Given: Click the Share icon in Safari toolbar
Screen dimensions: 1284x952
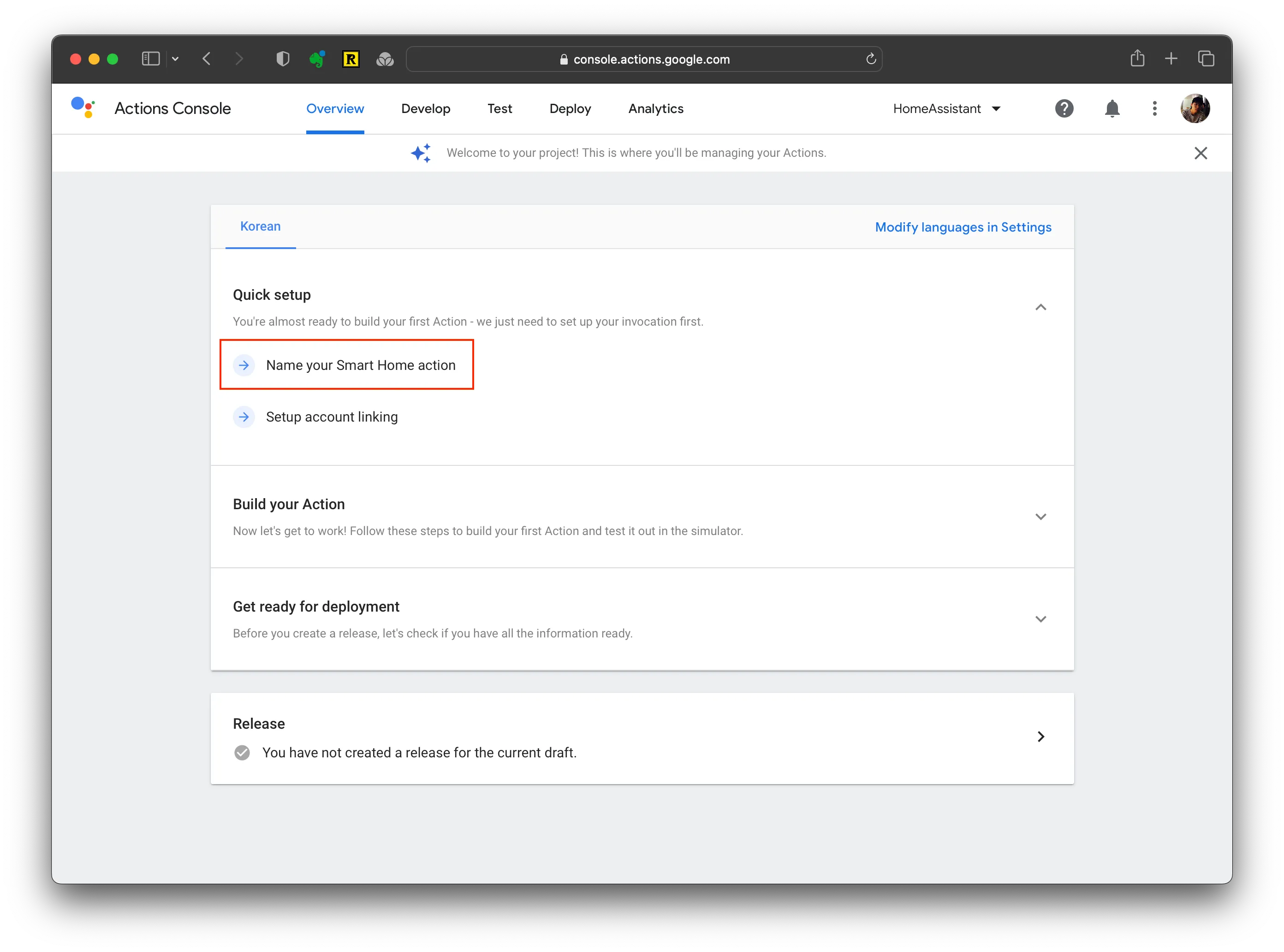Looking at the screenshot, I should coord(1137,58).
